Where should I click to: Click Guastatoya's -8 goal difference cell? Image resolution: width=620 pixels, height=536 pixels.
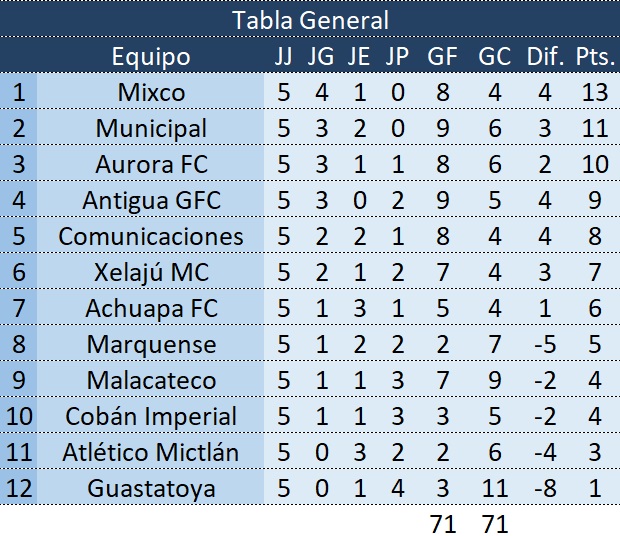point(547,488)
